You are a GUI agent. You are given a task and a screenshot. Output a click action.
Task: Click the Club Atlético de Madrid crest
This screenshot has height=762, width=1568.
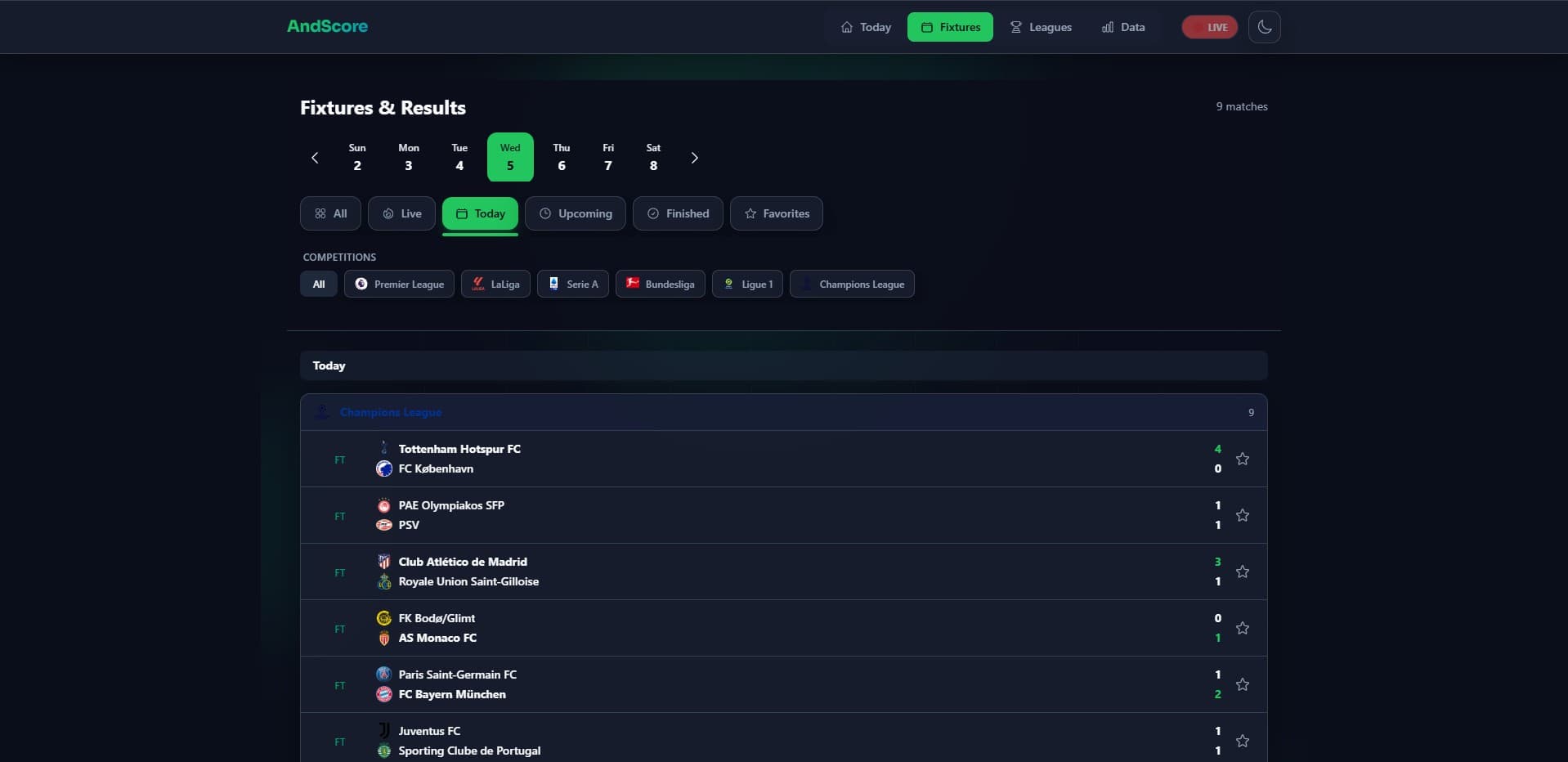tap(383, 562)
